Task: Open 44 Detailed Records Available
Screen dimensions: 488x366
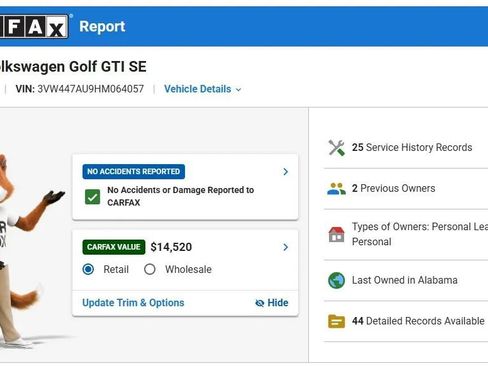Action: [418, 321]
